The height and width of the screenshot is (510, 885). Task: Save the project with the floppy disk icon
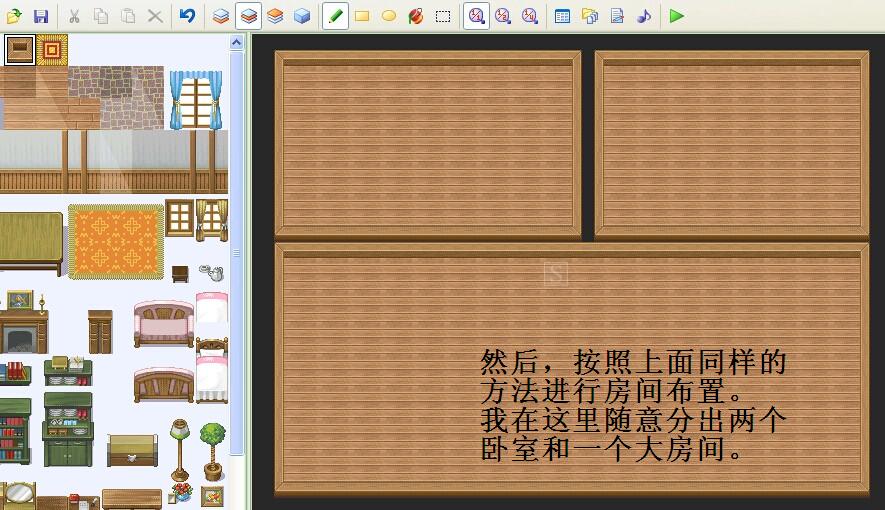tap(41, 16)
